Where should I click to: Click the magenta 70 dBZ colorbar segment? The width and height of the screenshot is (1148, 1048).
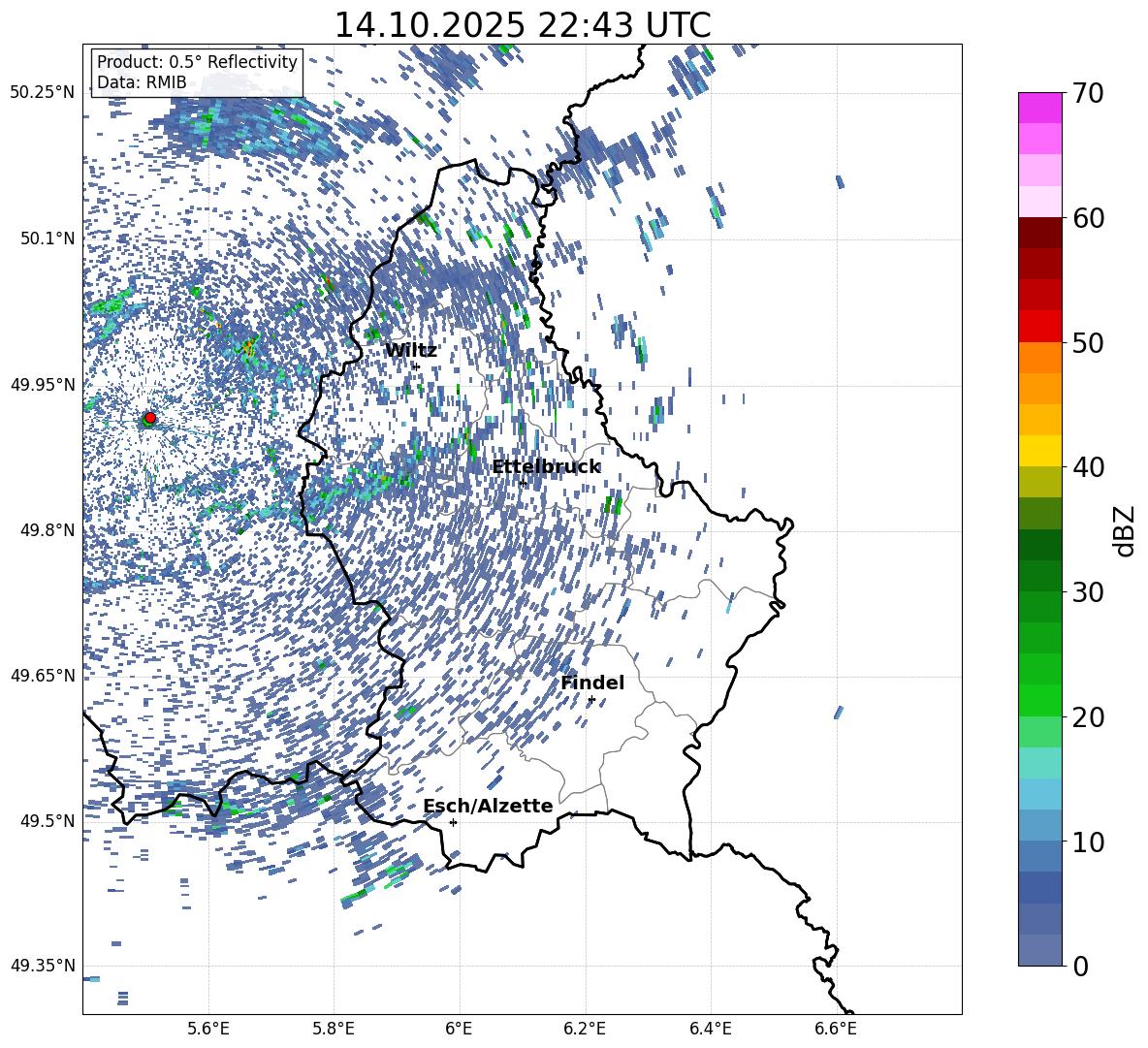coord(1039,108)
